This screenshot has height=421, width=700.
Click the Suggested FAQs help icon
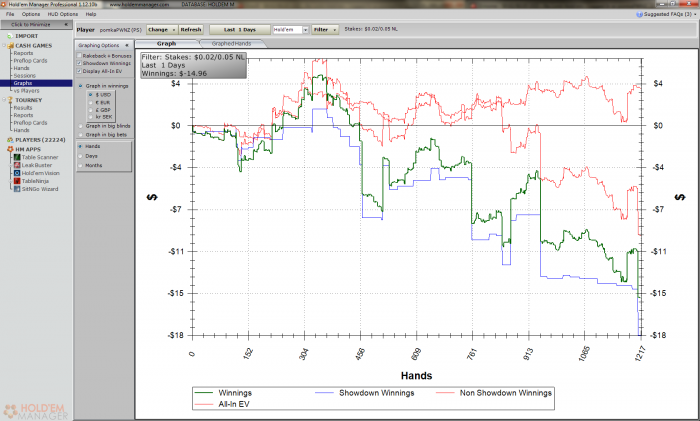click(639, 14)
